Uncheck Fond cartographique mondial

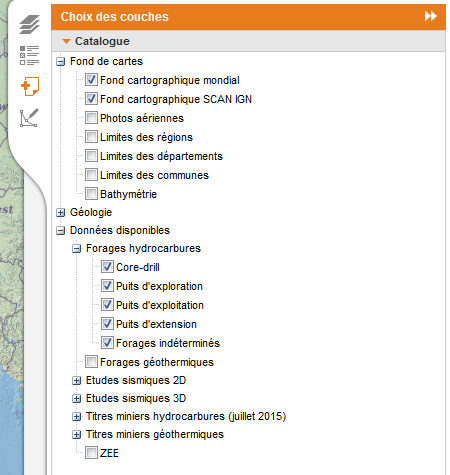pyautogui.click(x=91, y=80)
